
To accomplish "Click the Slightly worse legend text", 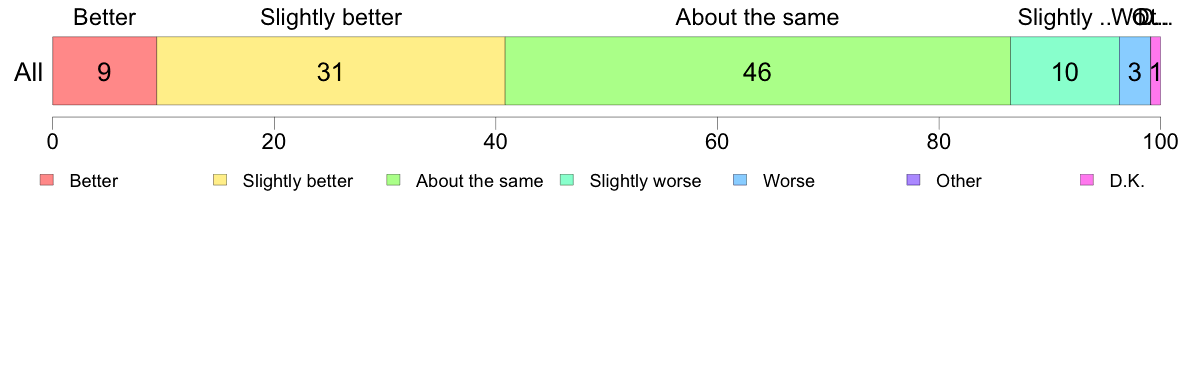I will pos(646,181).
